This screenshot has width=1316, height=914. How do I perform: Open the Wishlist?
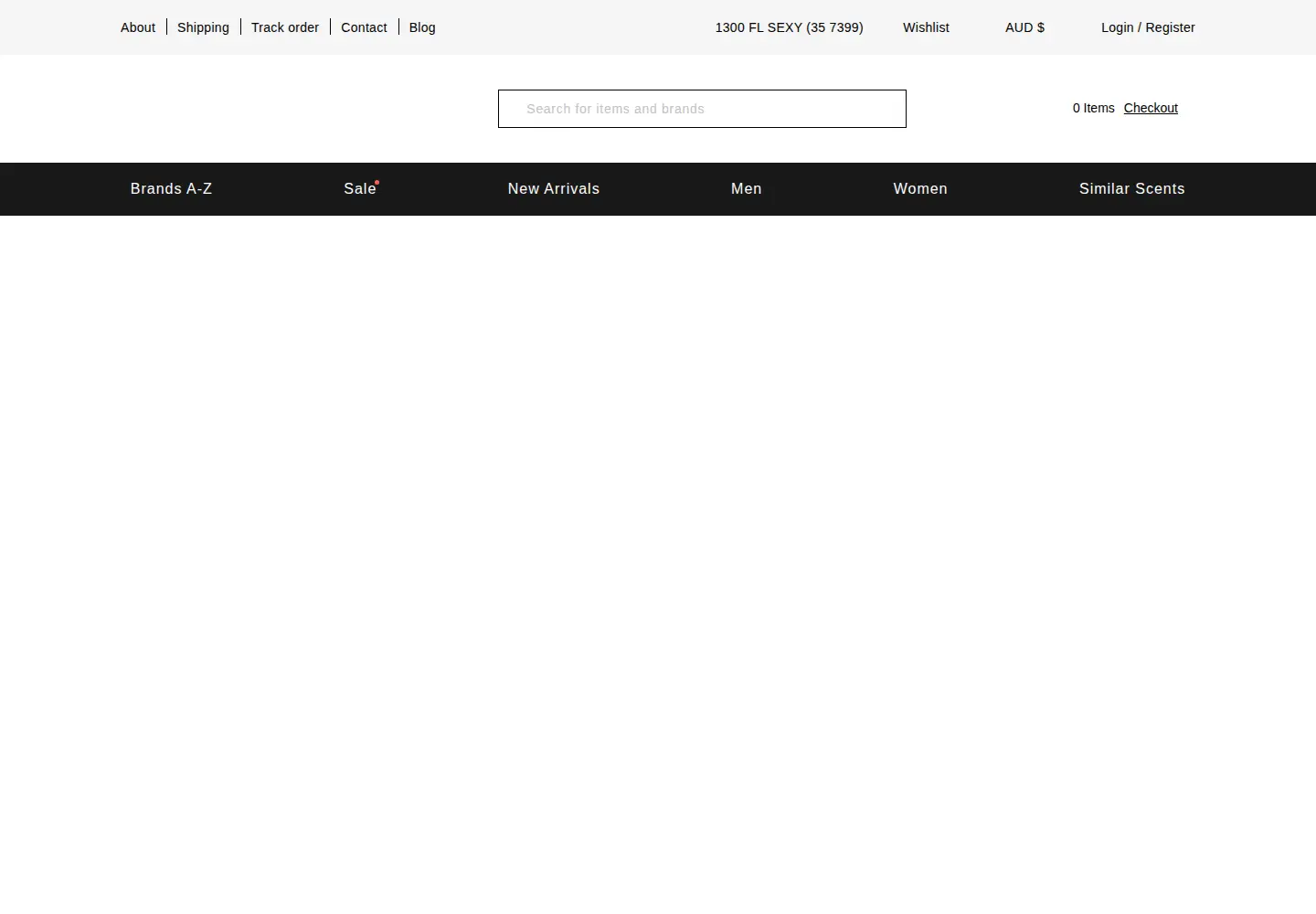(926, 27)
